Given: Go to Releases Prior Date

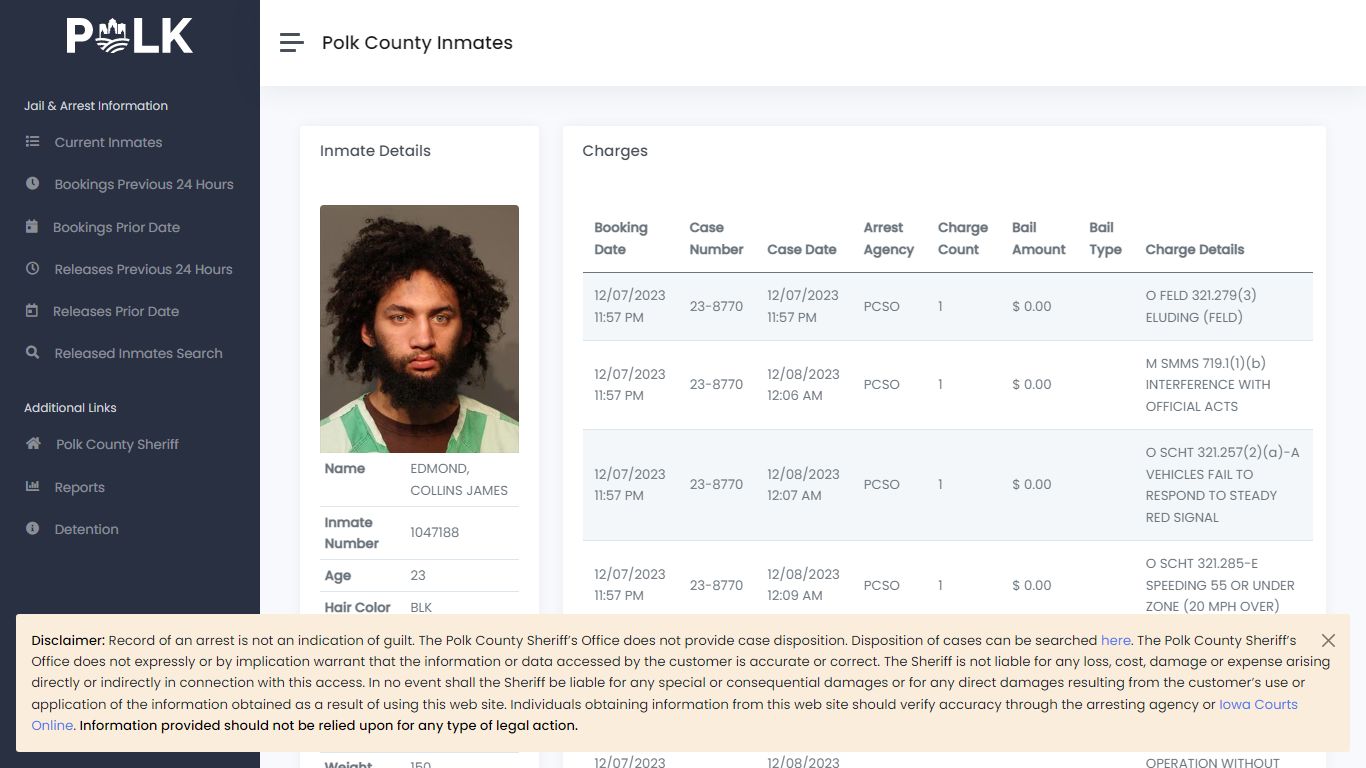Looking at the screenshot, I should 116,311.
